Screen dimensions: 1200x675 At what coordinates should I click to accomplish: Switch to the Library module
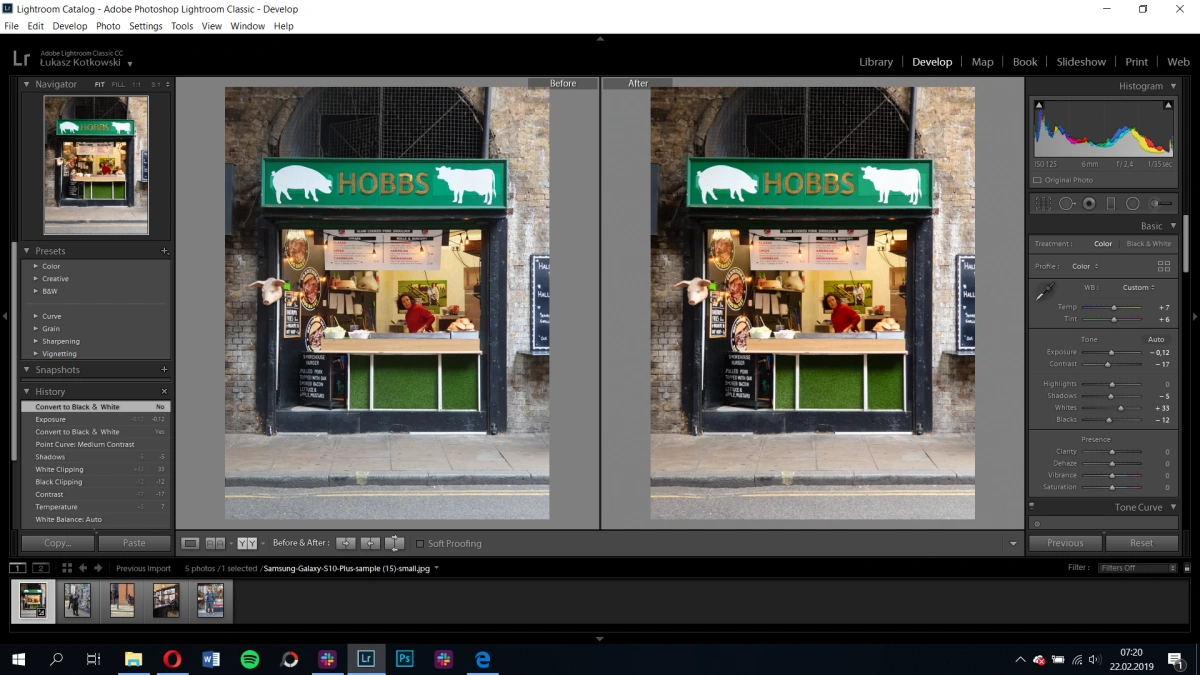[876, 62]
